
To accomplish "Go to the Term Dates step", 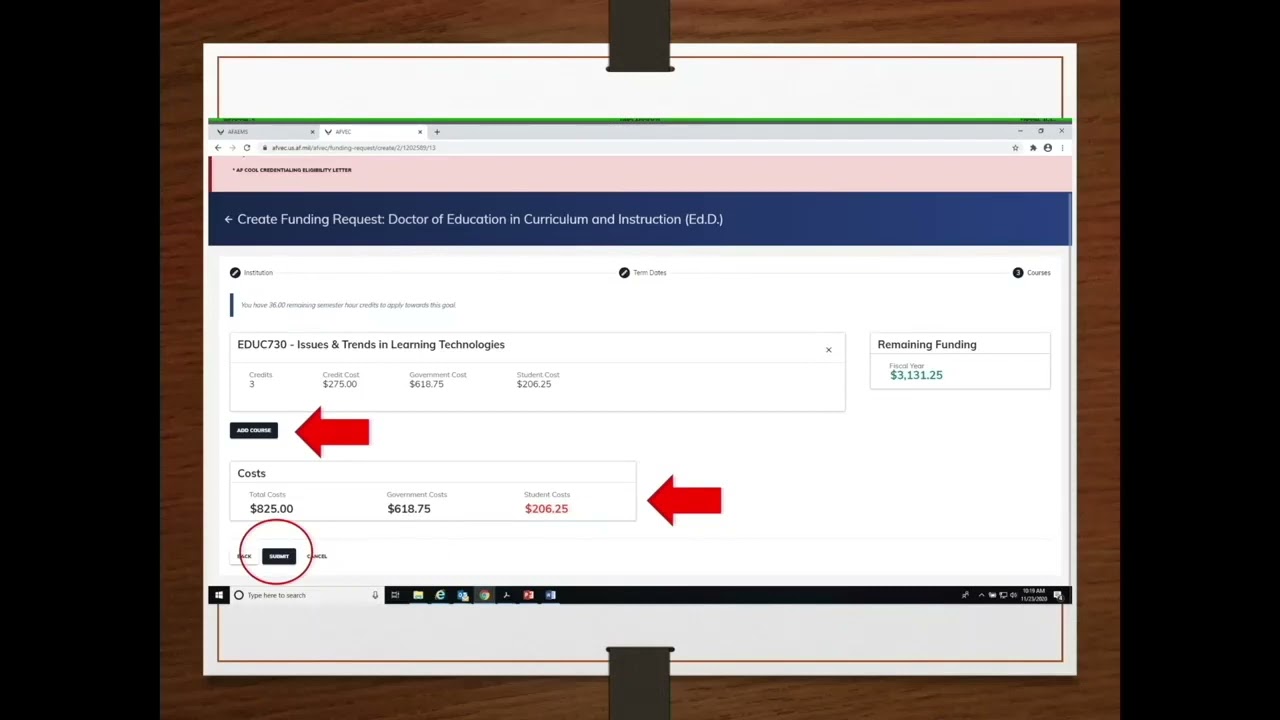I will click(x=642, y=272).
